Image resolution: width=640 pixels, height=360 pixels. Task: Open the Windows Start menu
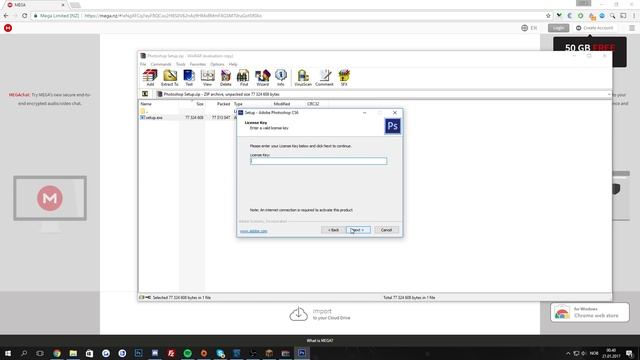(8, 353)
